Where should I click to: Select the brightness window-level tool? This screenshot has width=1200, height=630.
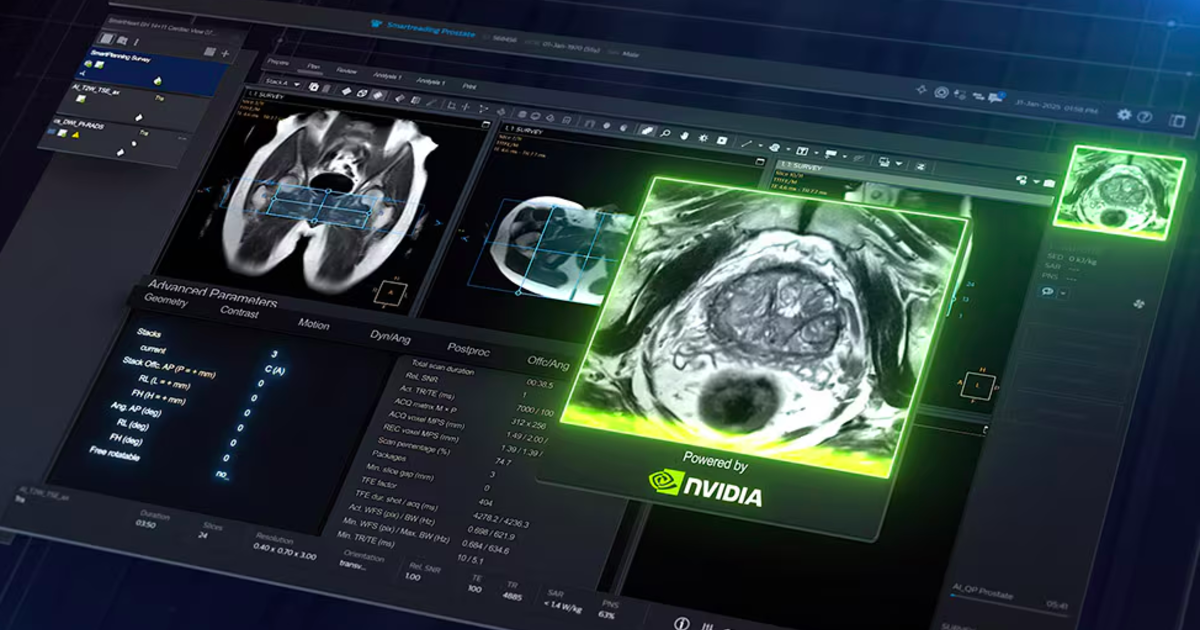tap(703, 137)
